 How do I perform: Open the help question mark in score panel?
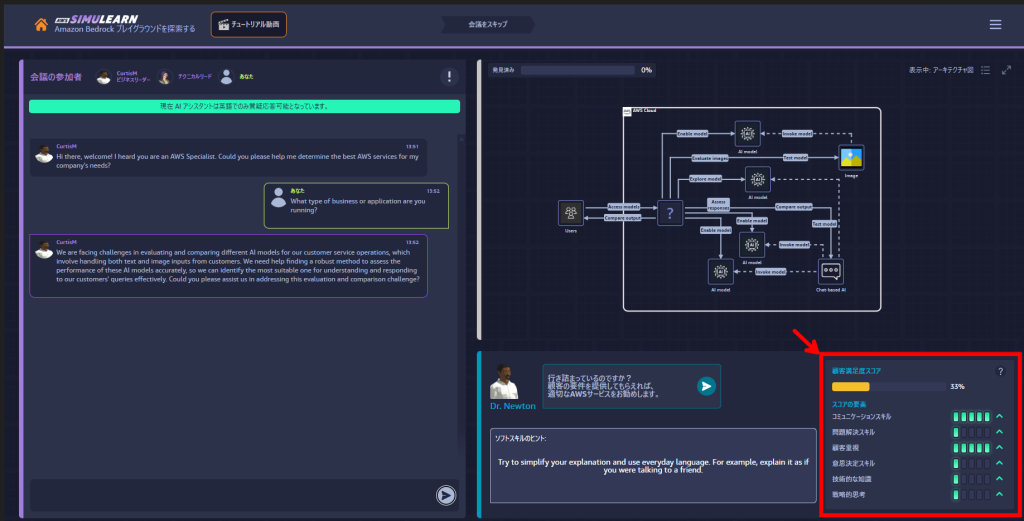pos(1000,371)
